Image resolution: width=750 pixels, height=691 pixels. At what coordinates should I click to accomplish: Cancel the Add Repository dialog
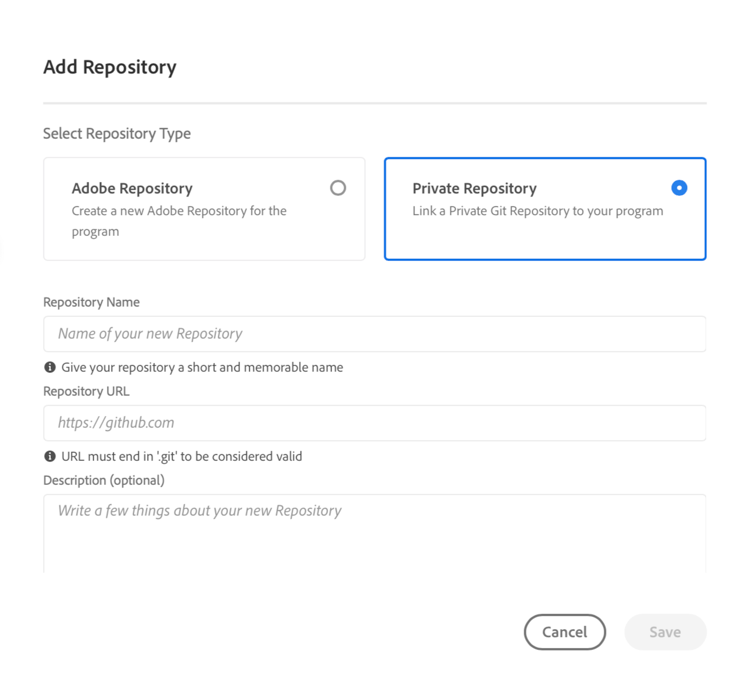[x=565, y=632]
